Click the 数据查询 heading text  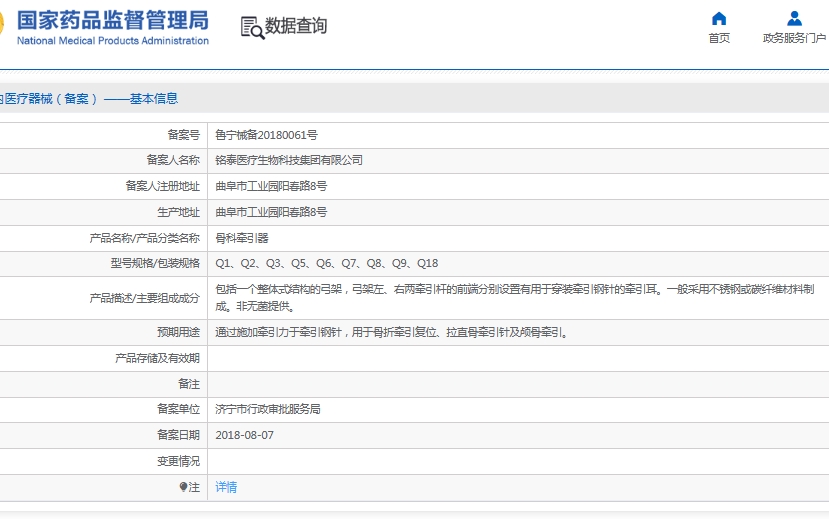(x=296, y=26)
